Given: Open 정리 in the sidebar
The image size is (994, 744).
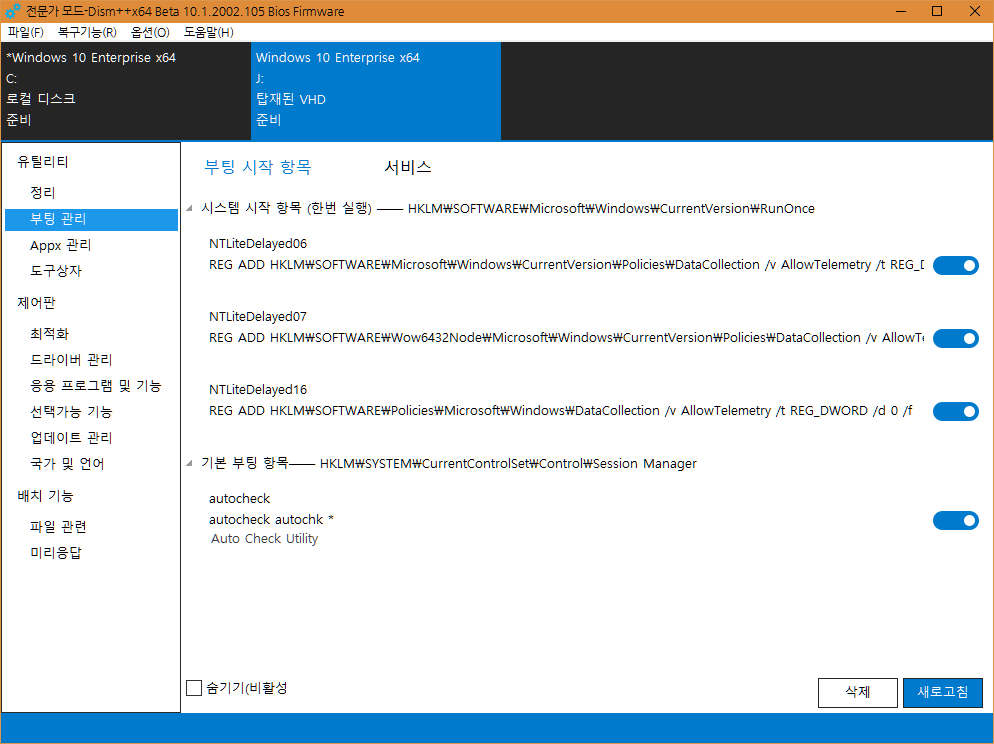Looking at the screenshot, I should pos(91,193).
